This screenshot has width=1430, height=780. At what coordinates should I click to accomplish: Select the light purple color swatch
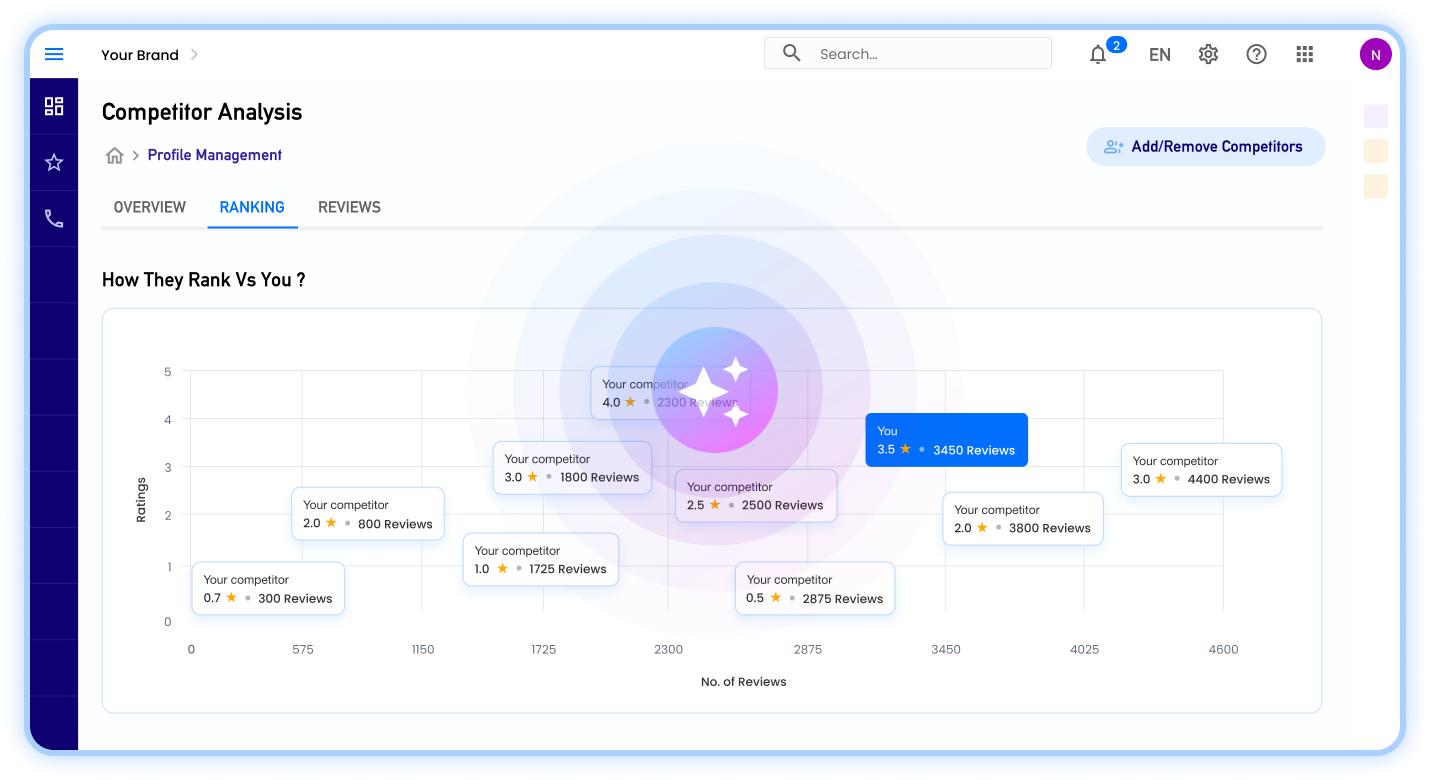click(x=1376, y=116)
